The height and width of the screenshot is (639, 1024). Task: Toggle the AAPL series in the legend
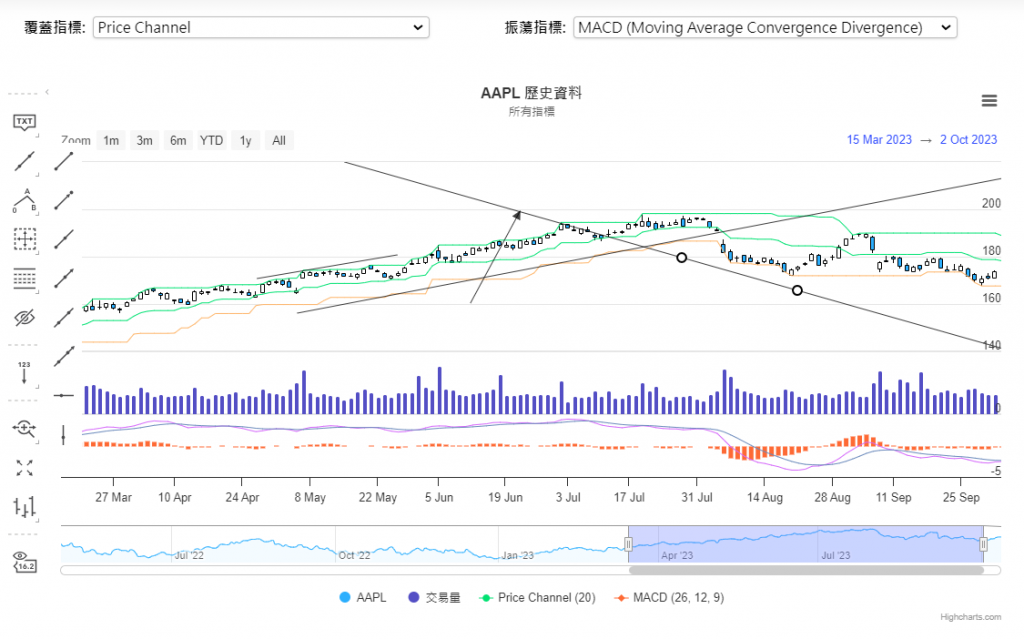363,597
